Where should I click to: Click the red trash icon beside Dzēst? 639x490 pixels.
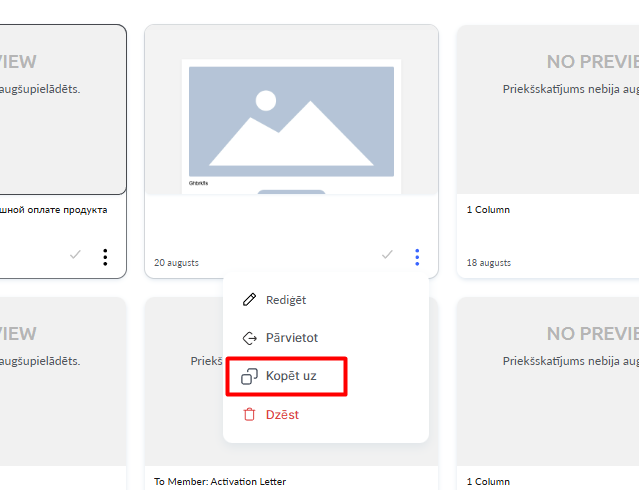(250, 414)
